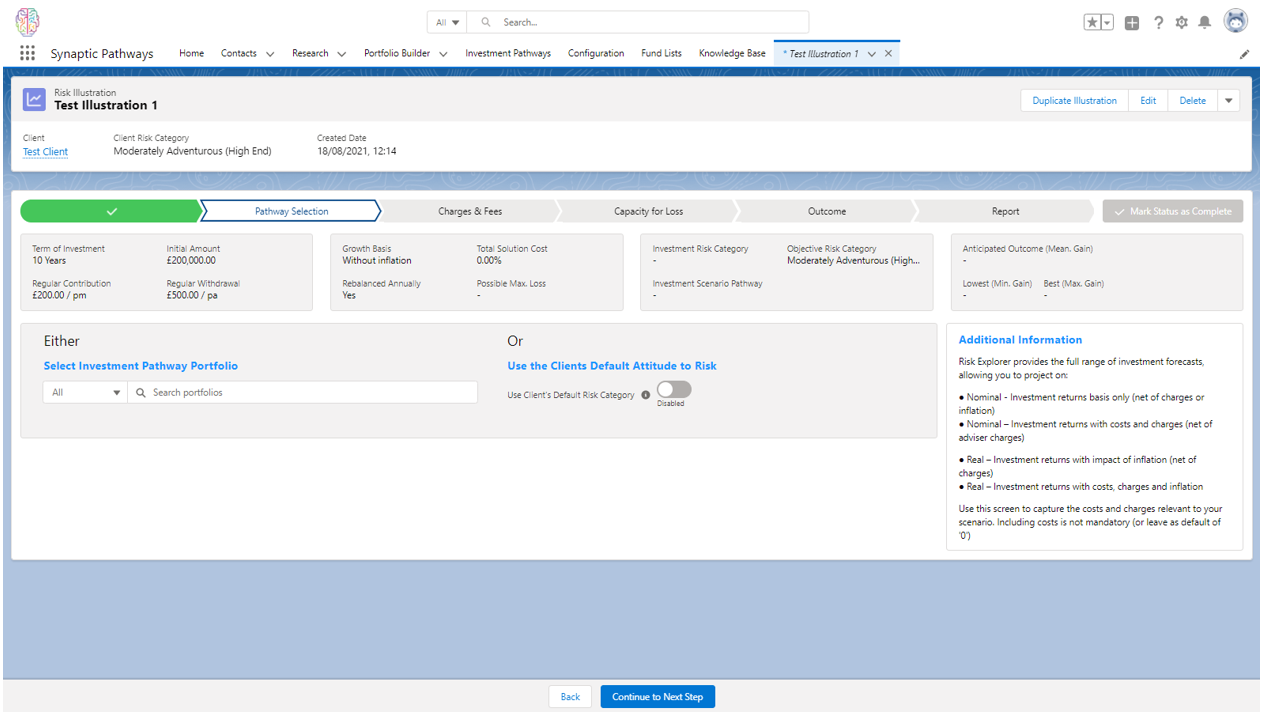This screenshot has width=1263, height=716.
Task: Expand the favorites list arrow
Action: pyautogui.click(x=1107, y=22)
